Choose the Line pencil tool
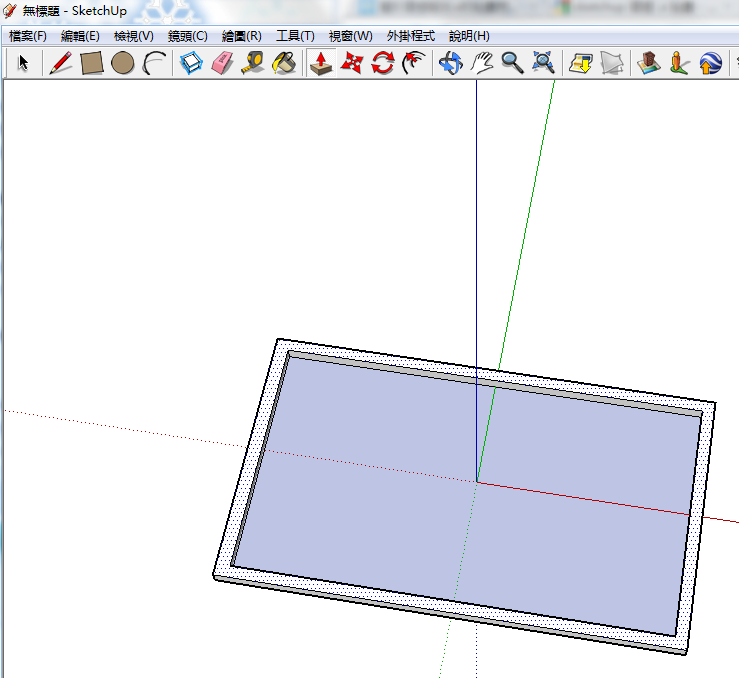Image resolution: width=739 pixels, height=678 pixels. (61, 63)
